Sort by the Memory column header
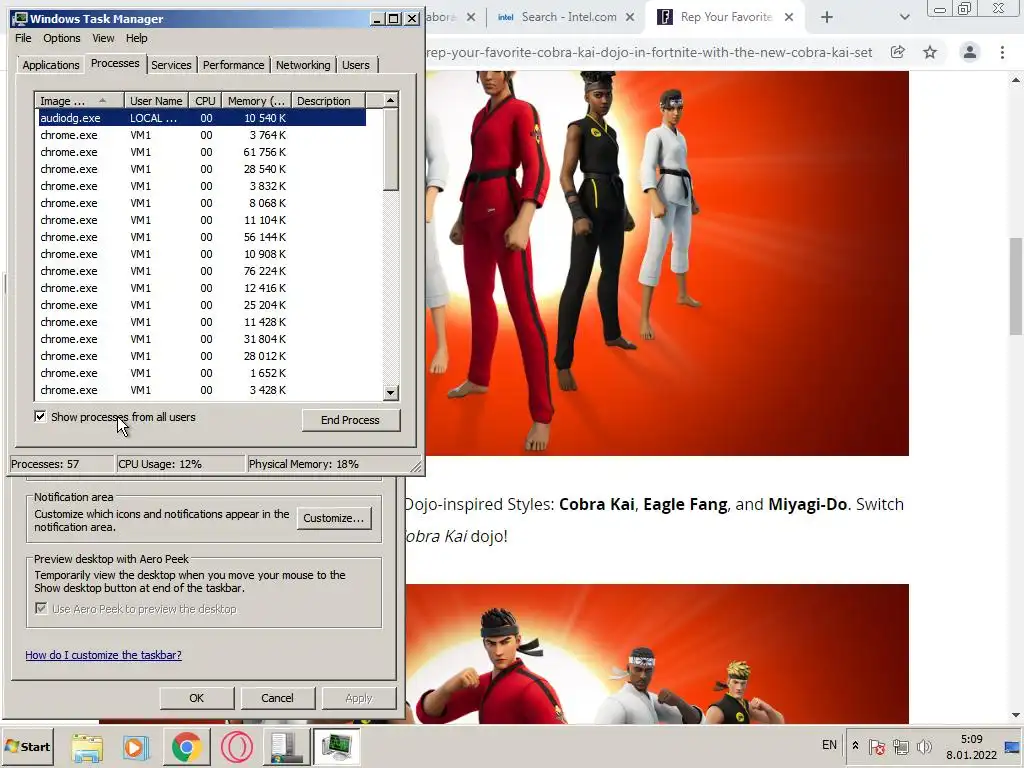 pyautogui.click(x=257, y=101)
